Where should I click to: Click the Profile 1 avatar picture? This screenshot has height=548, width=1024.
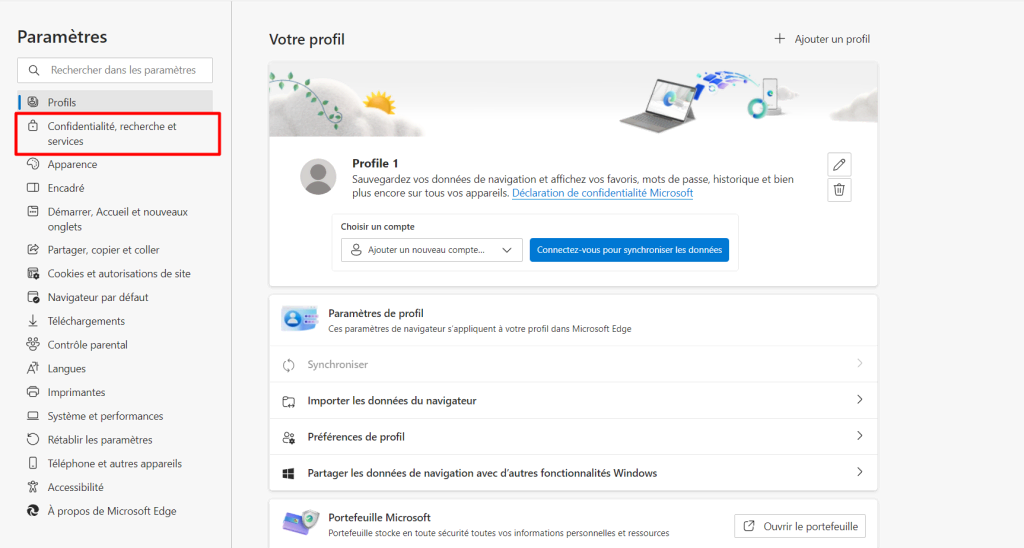[318, 176]
